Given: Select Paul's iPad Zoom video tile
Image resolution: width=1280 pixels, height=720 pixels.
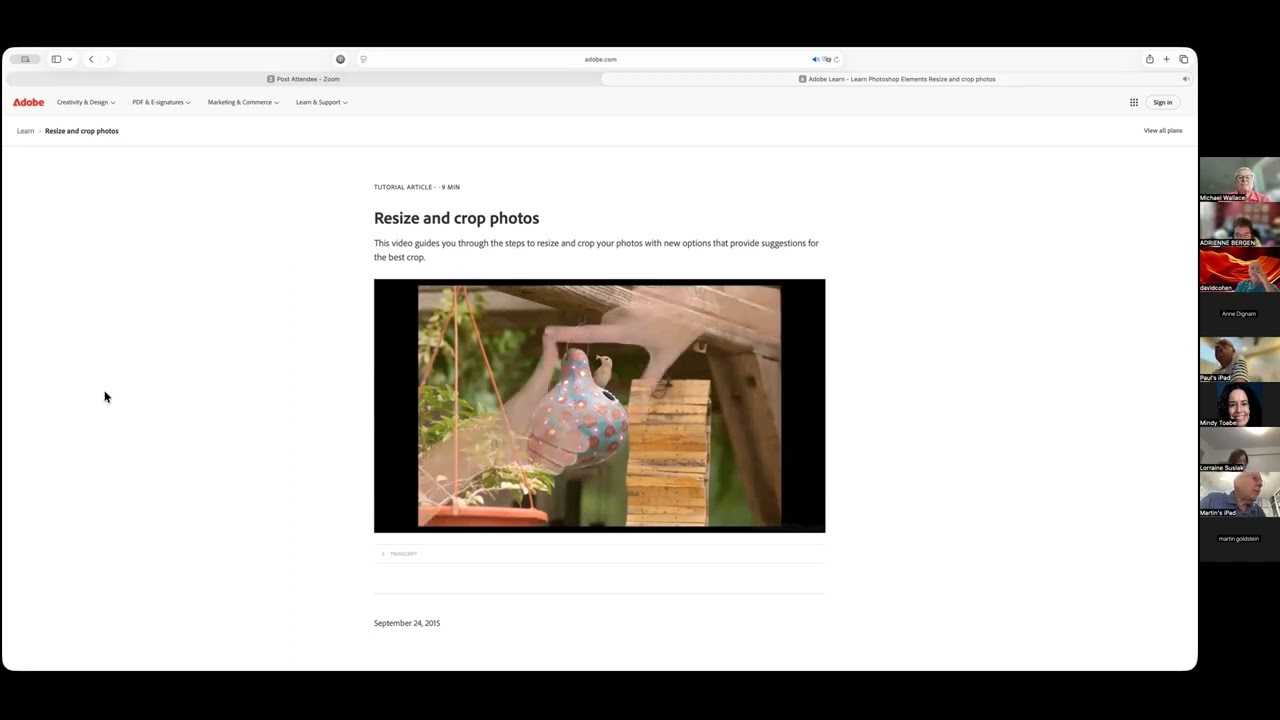Looking at the screenshot, I should tap(1239, 360).
